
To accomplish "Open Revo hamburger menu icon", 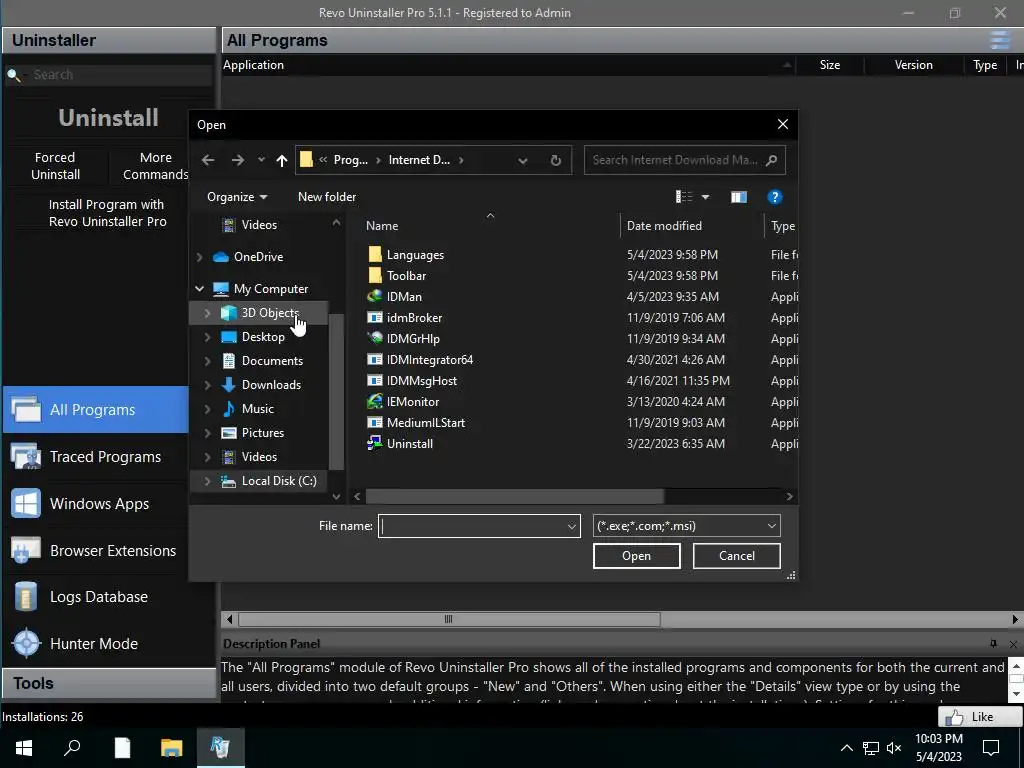I will click(1000, 40).
